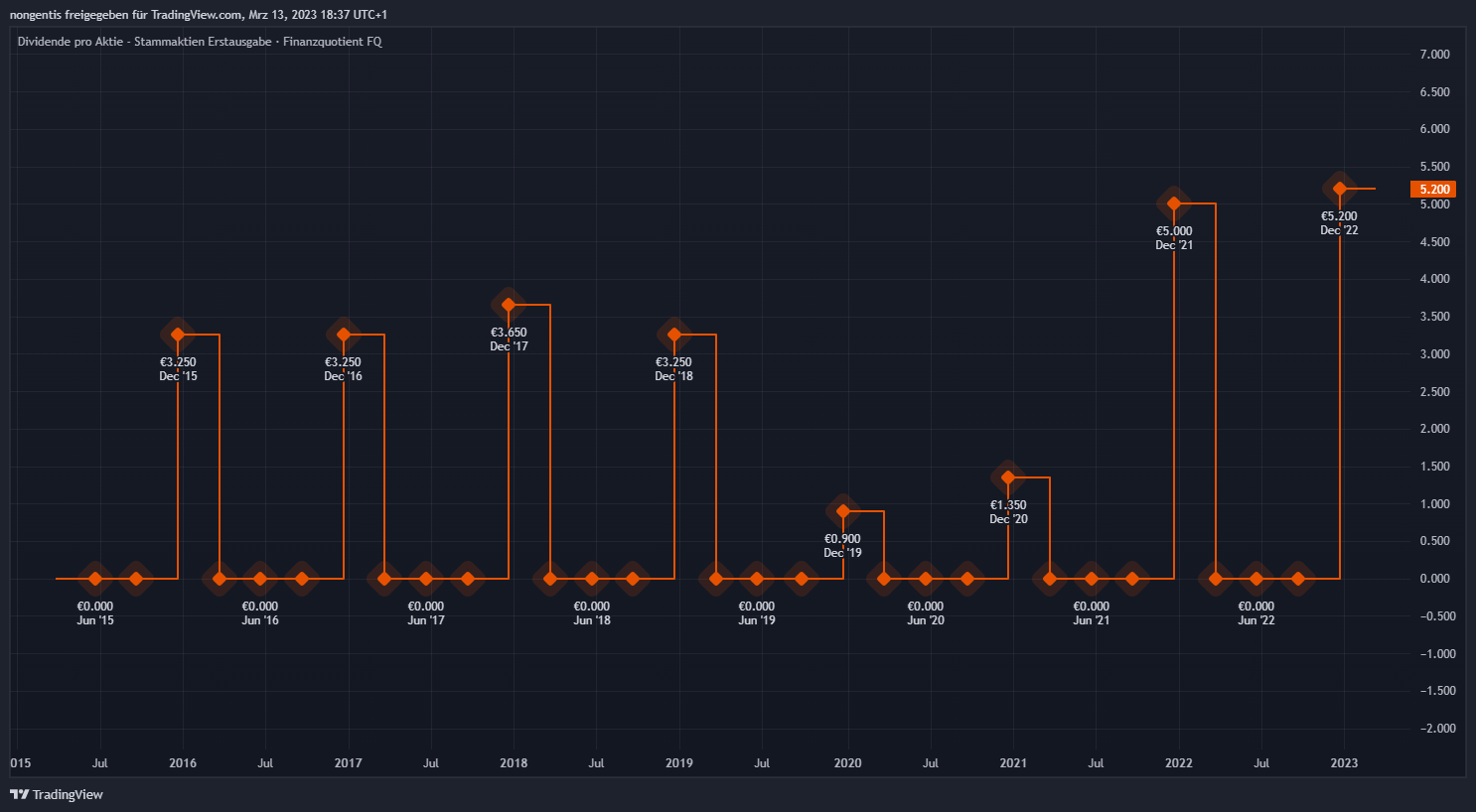Image resolution: width=1476 pixels, height=812 pixels.
Task: Click the Dec '22 €5.200 diamond marker
Action: coord(1339,189)
